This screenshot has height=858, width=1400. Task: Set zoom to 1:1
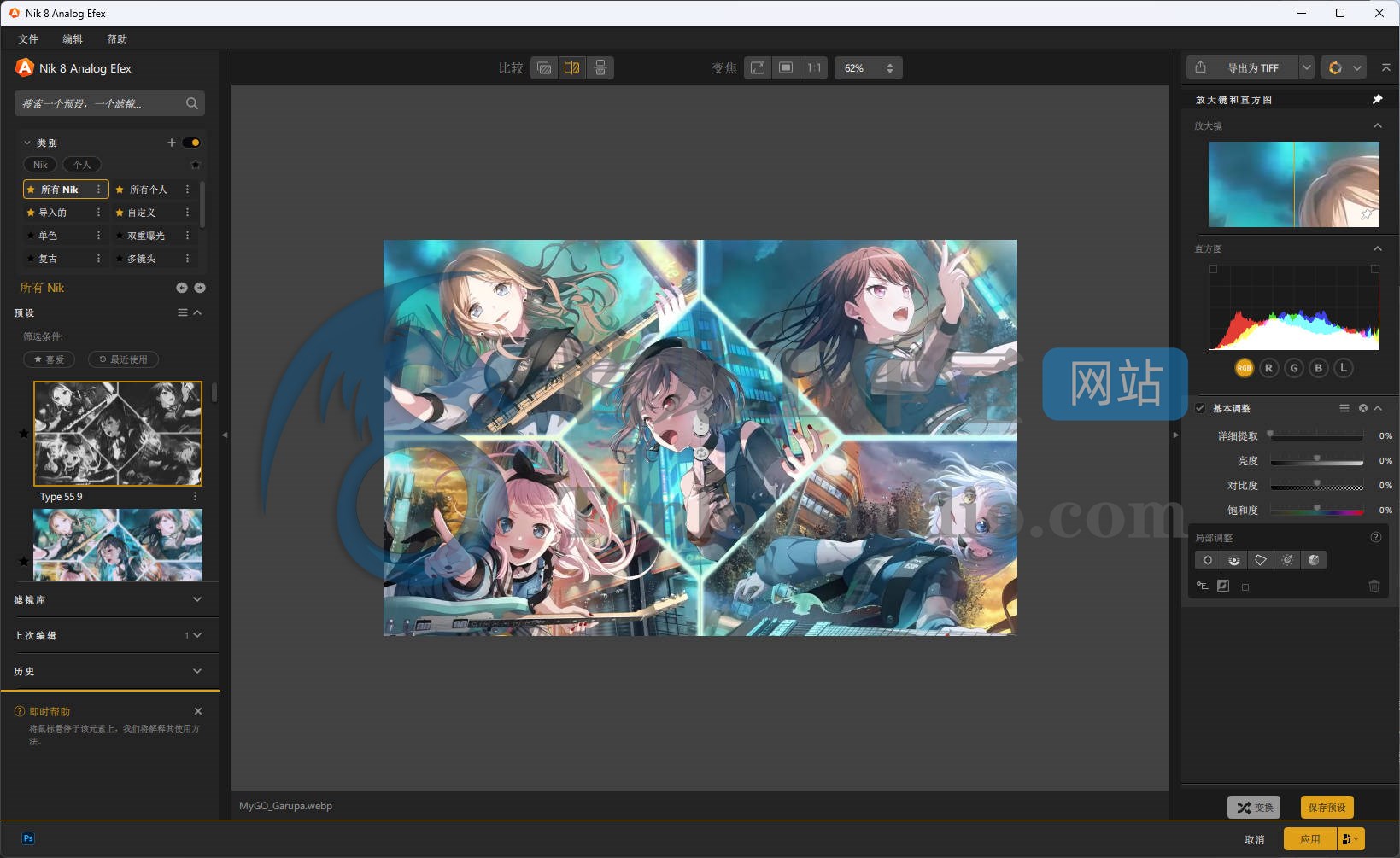814,68
